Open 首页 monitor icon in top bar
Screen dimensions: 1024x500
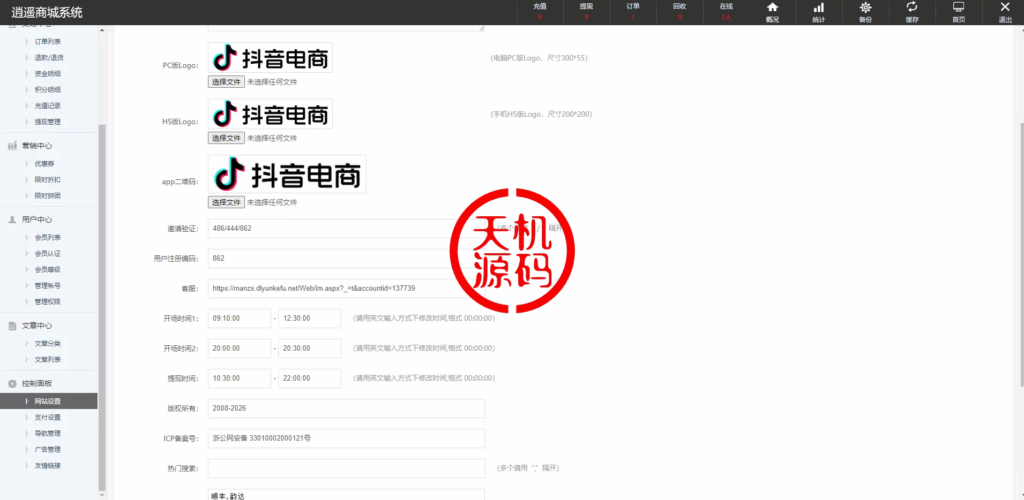958,8
